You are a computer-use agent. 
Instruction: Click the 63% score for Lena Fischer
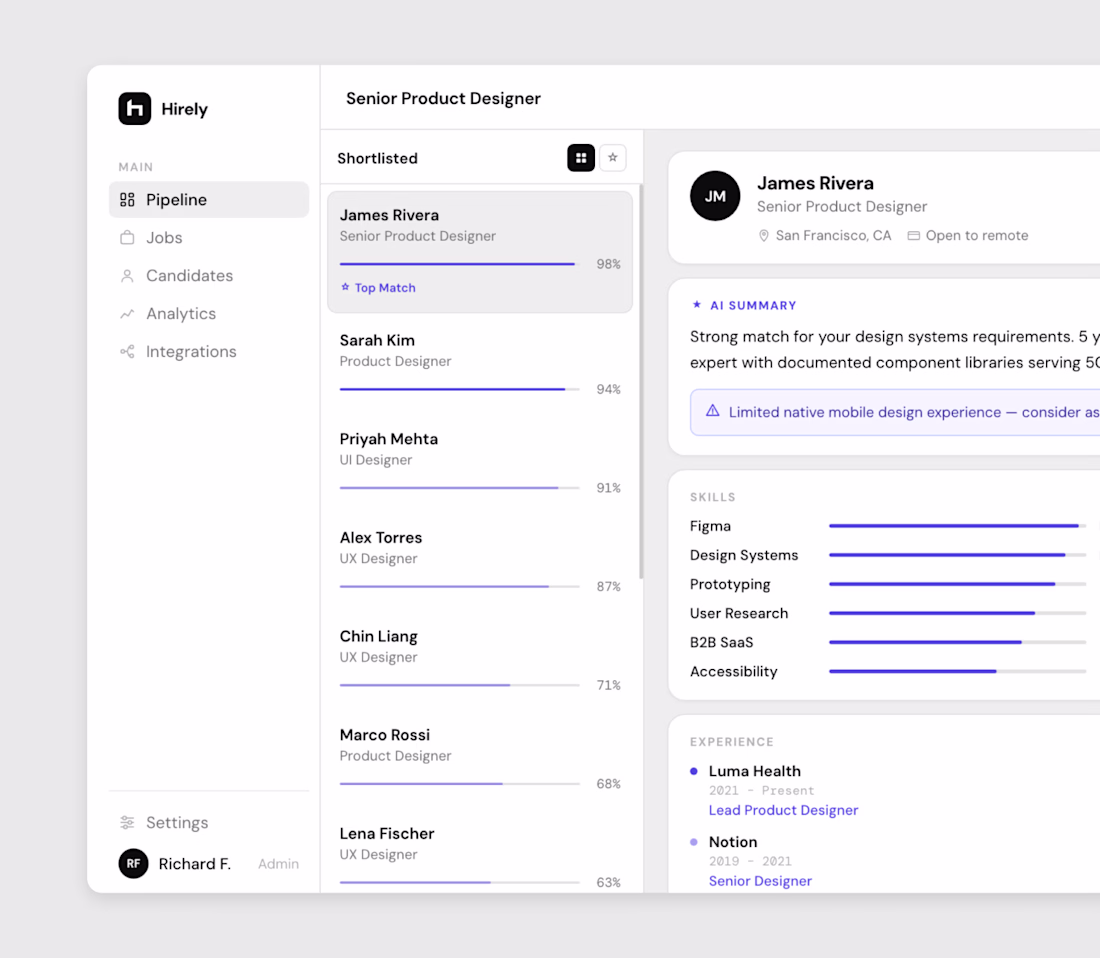coord(608,882)
